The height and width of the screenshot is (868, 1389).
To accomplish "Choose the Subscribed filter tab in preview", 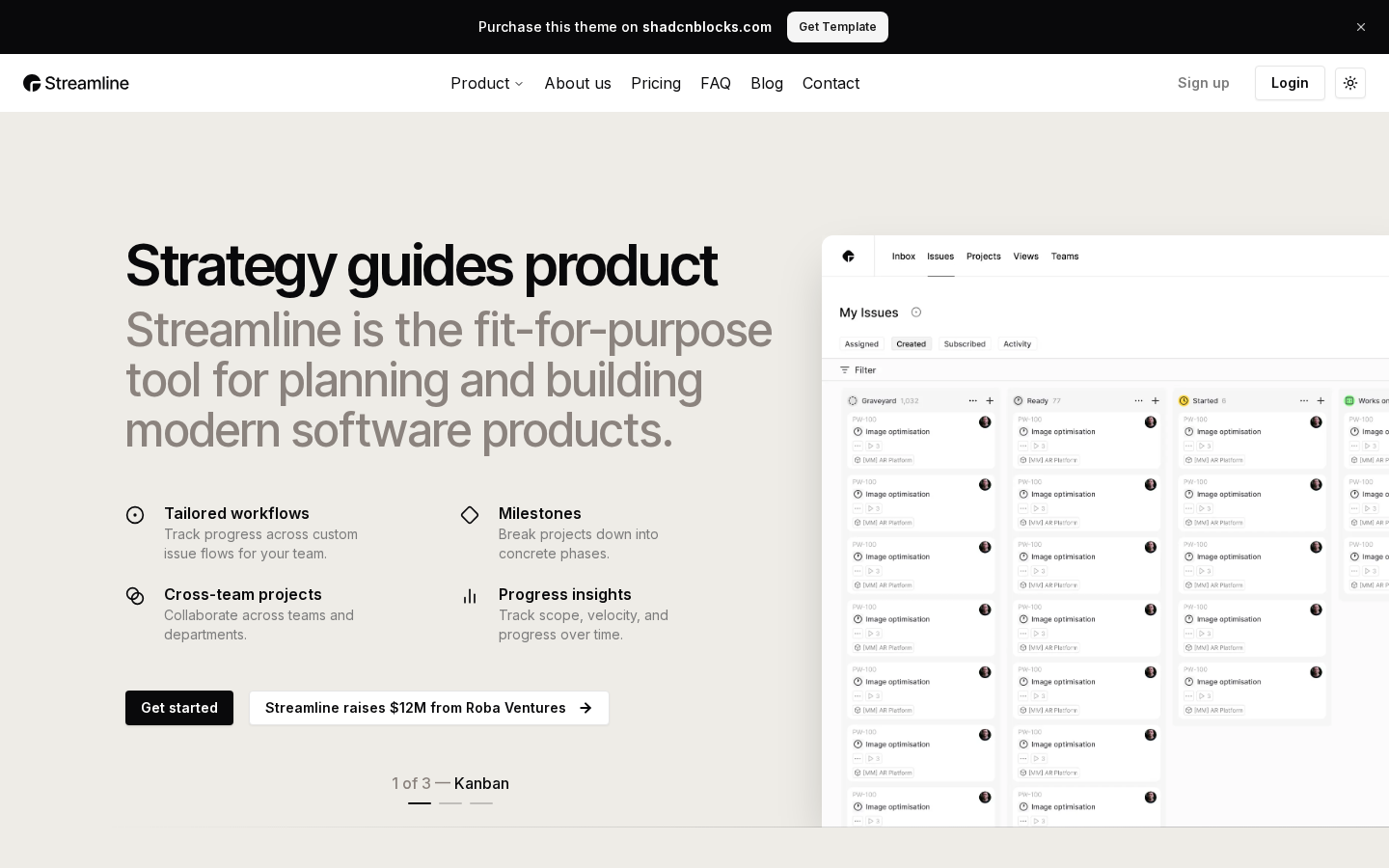I will (x=965, y=344).
